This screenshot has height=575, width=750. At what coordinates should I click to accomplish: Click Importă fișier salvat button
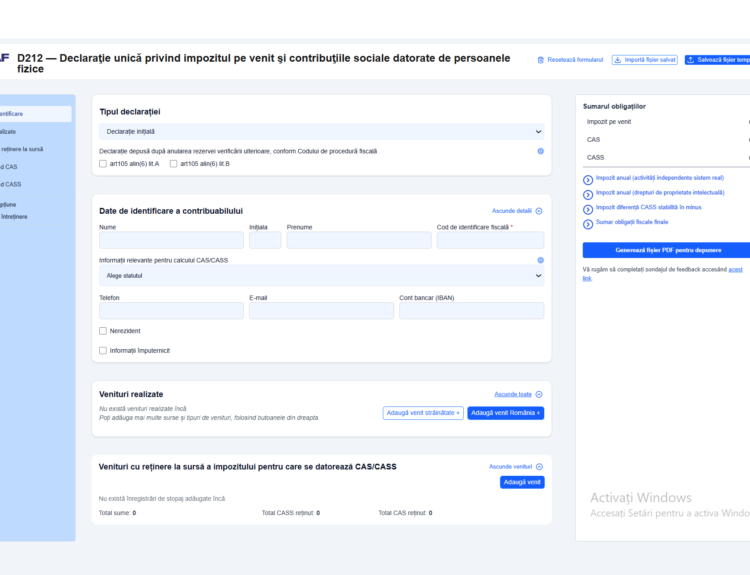coord(644,60)
